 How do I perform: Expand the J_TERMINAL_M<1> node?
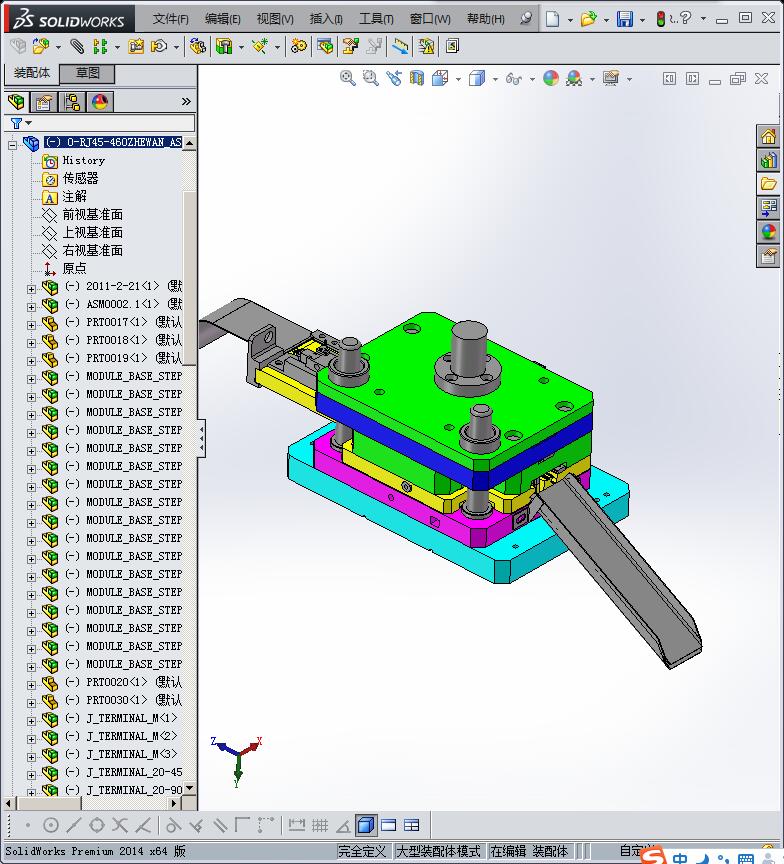click(x=31, y=721)
